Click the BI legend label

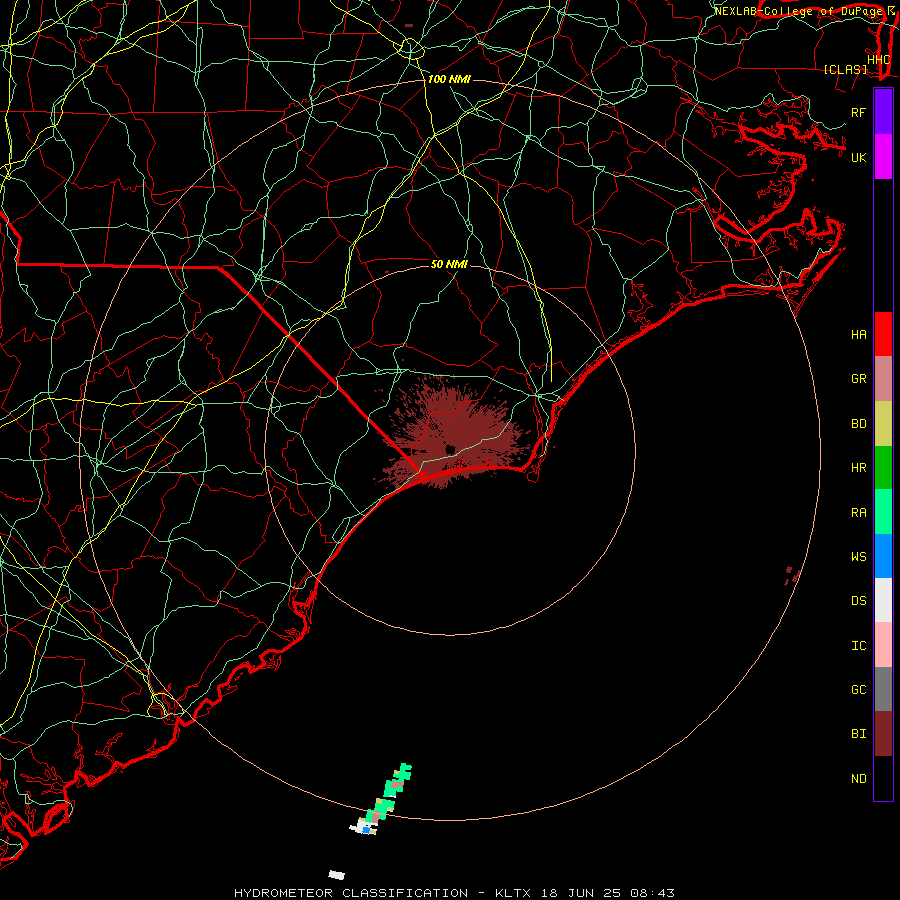coord(859,734)
